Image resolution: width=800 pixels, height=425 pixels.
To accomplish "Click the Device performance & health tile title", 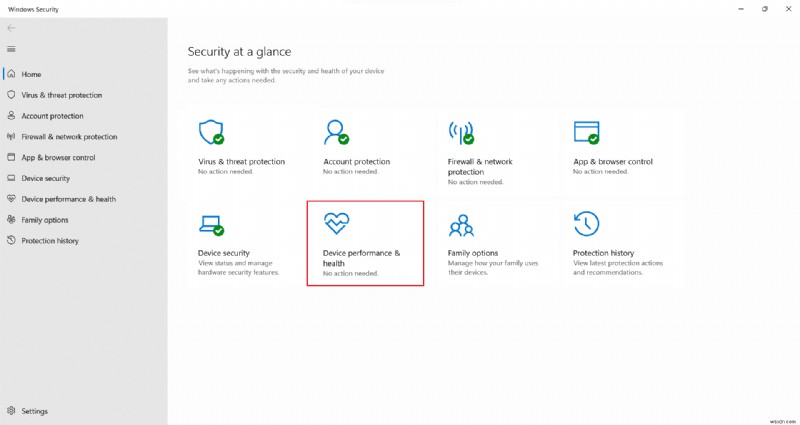I will click(x=362, y=258).
